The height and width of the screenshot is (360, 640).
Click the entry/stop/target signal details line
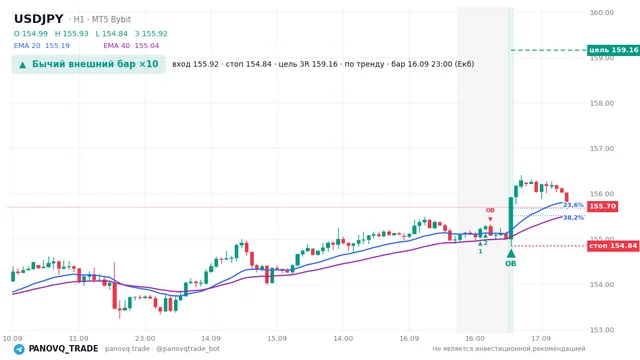(323, 64)
